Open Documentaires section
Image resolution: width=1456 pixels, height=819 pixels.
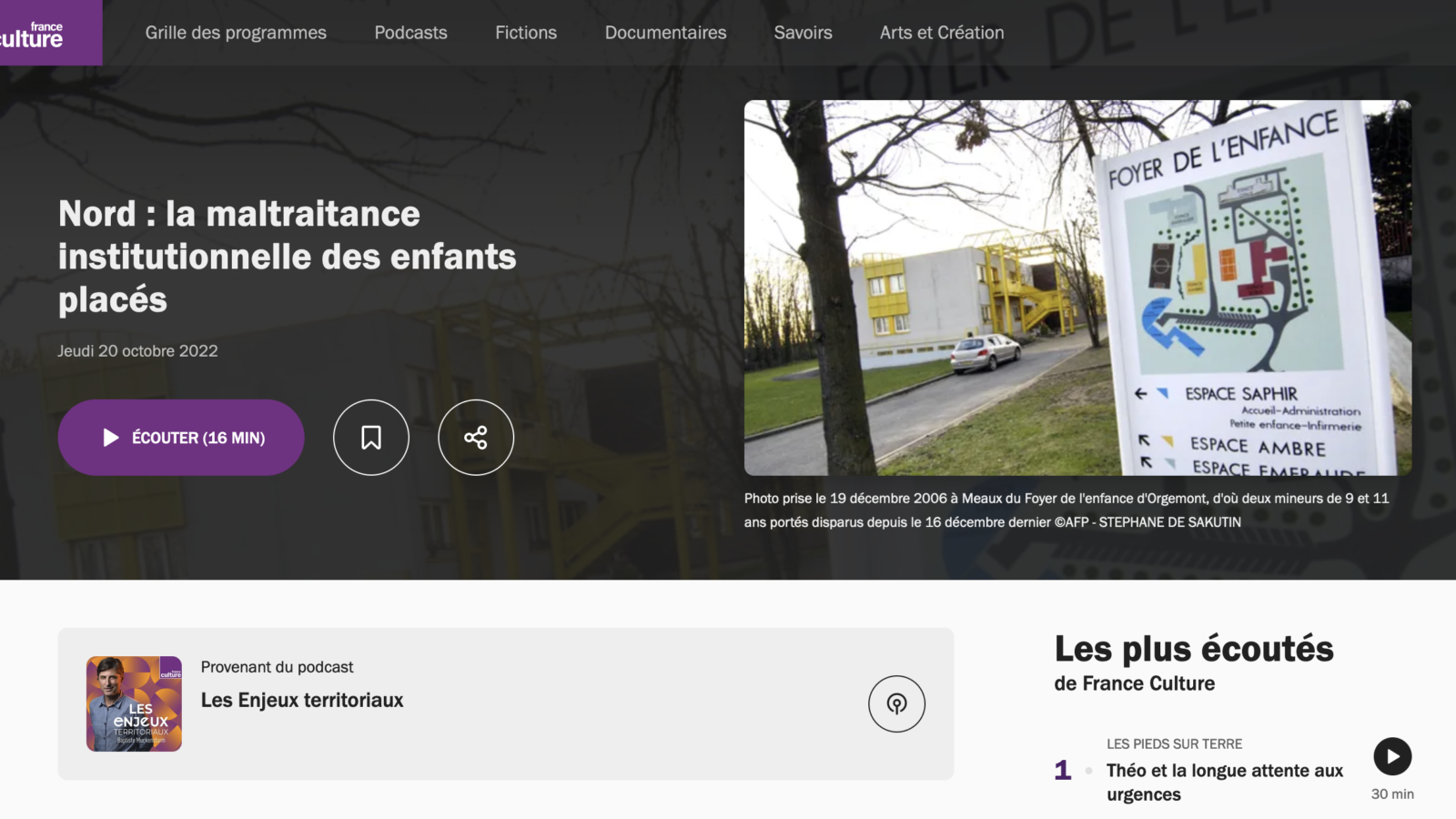pyautogui.click(x=665, y=33)
